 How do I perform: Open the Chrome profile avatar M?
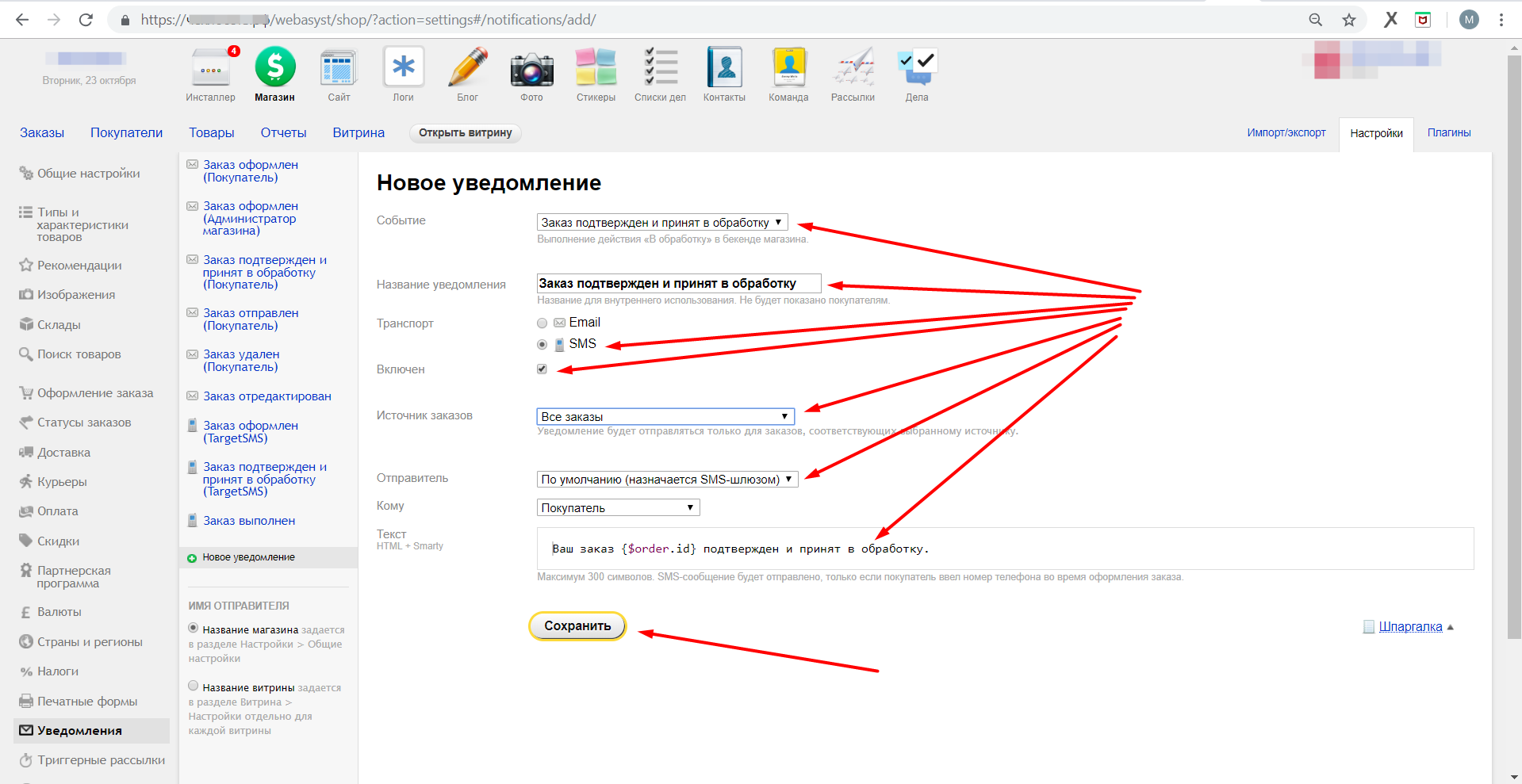(1469, 20)
